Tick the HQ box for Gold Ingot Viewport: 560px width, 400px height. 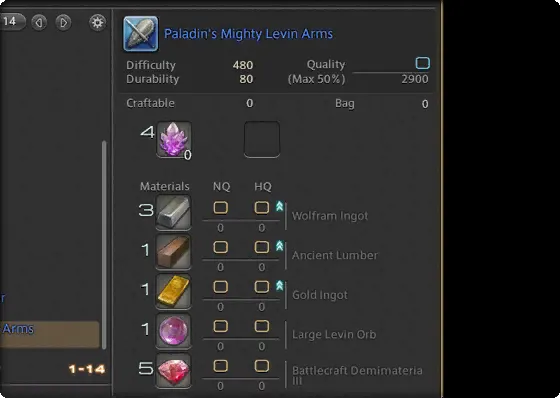(x=262, y=286)
